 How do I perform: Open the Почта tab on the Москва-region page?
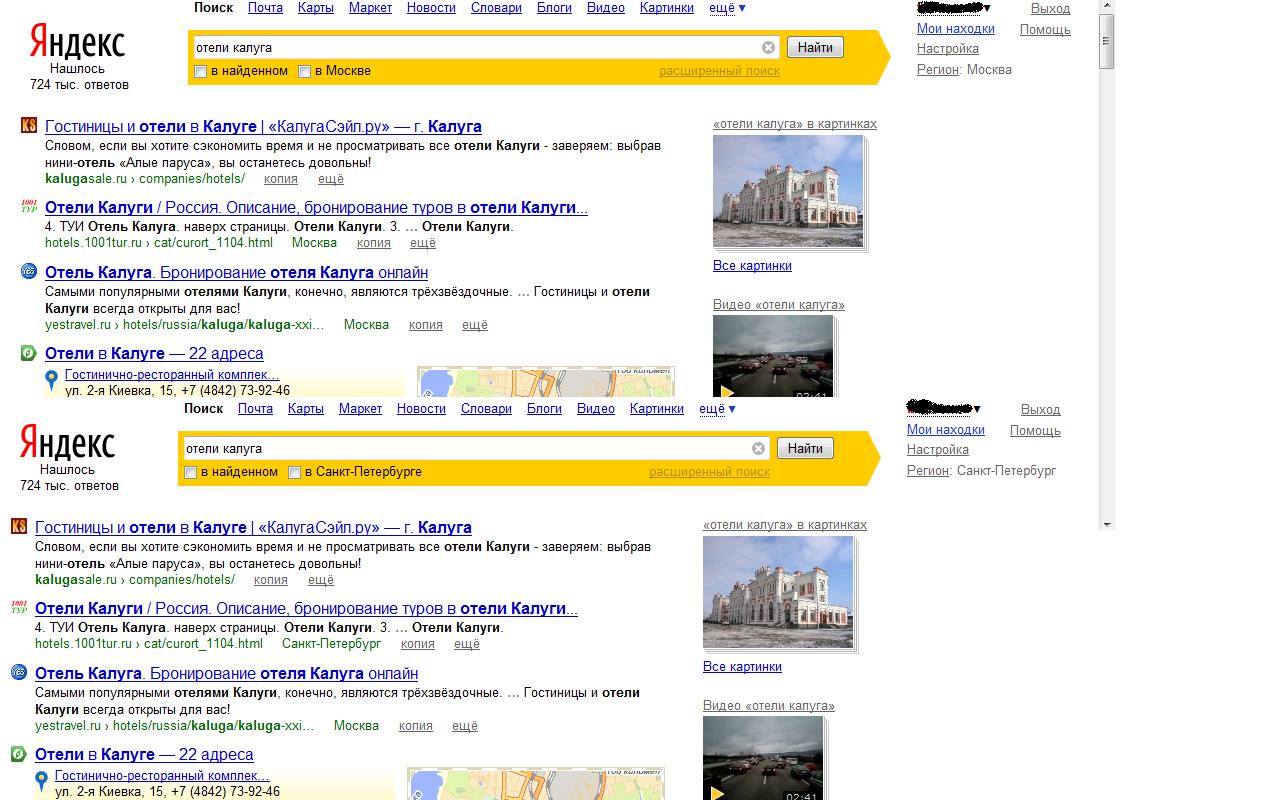coord(265,8)
